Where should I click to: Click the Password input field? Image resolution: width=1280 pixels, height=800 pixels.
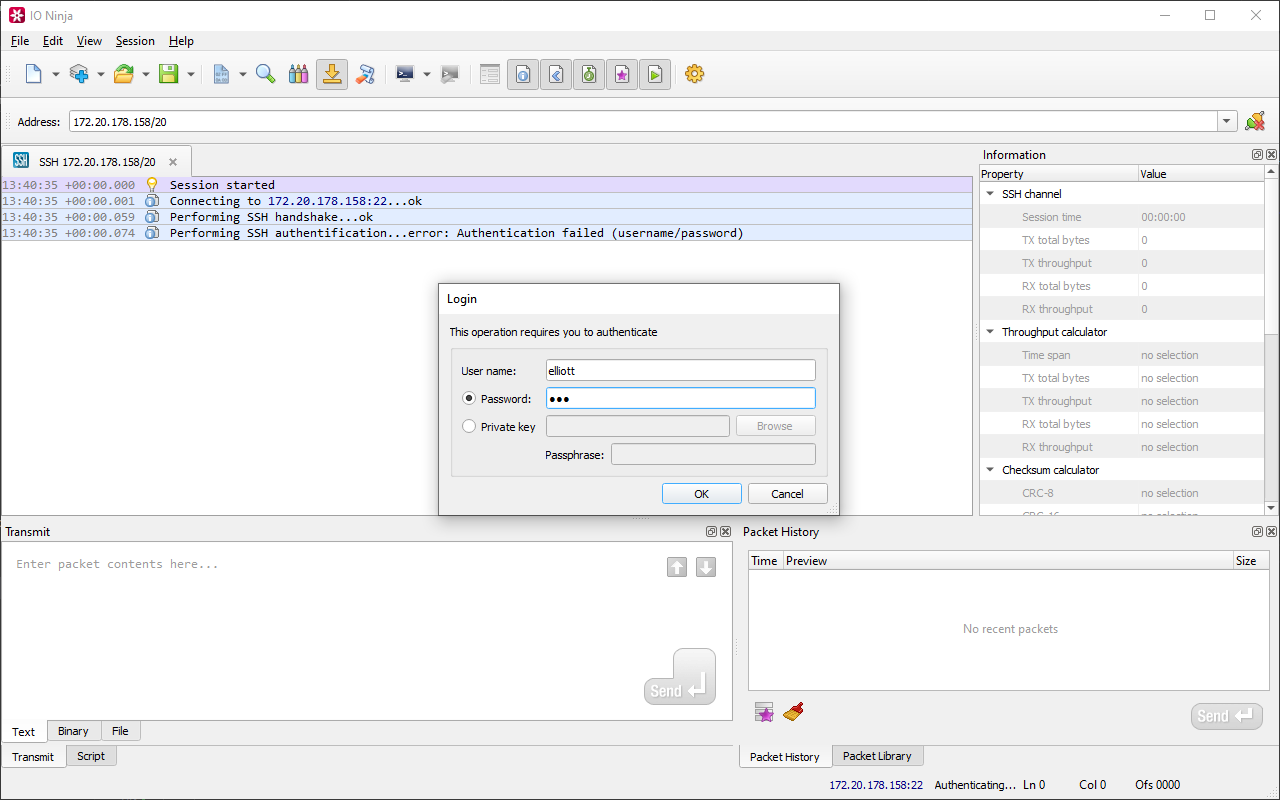tap(681, 398)
